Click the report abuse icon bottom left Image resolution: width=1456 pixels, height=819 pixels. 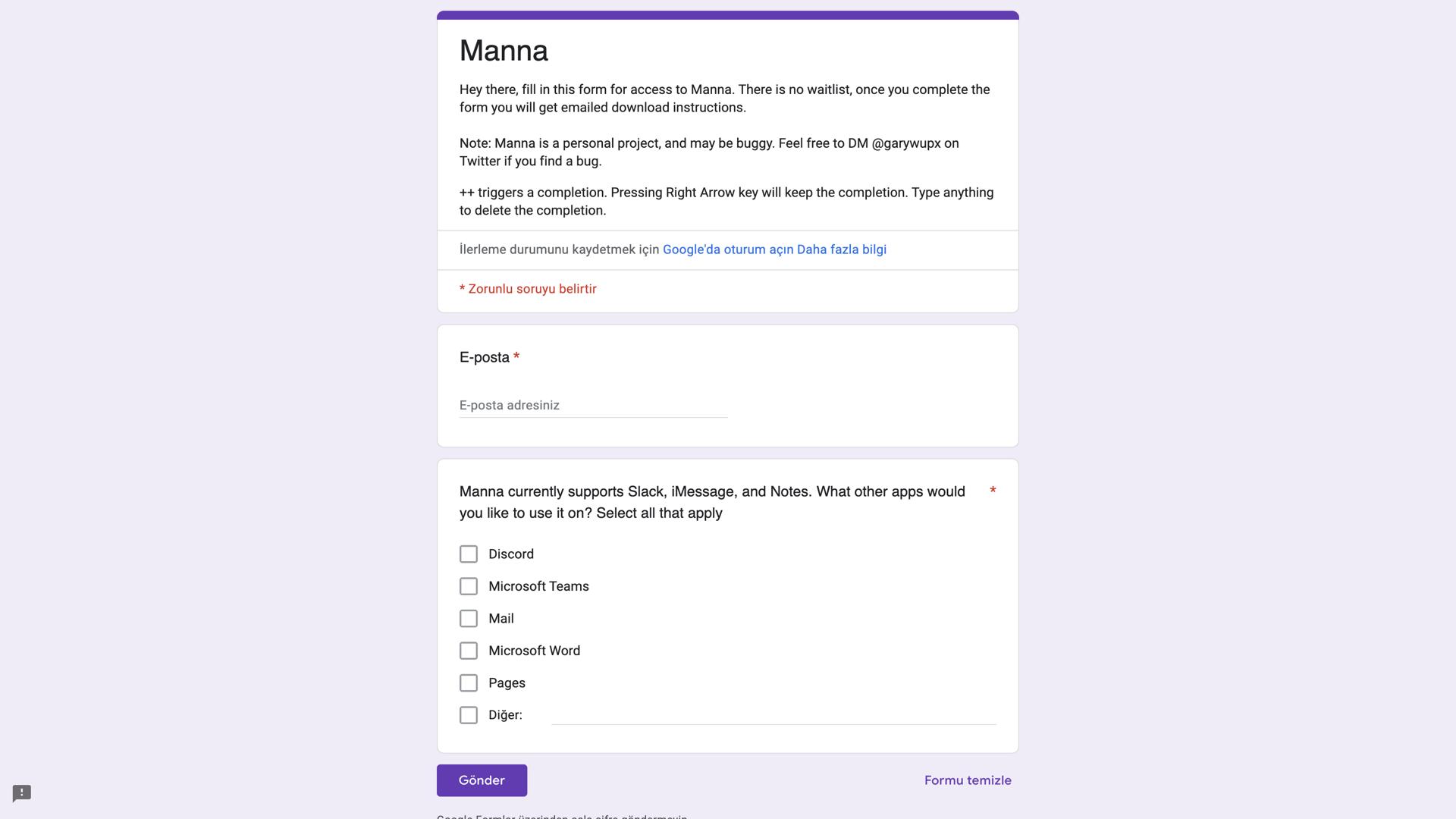pos(22,793)
